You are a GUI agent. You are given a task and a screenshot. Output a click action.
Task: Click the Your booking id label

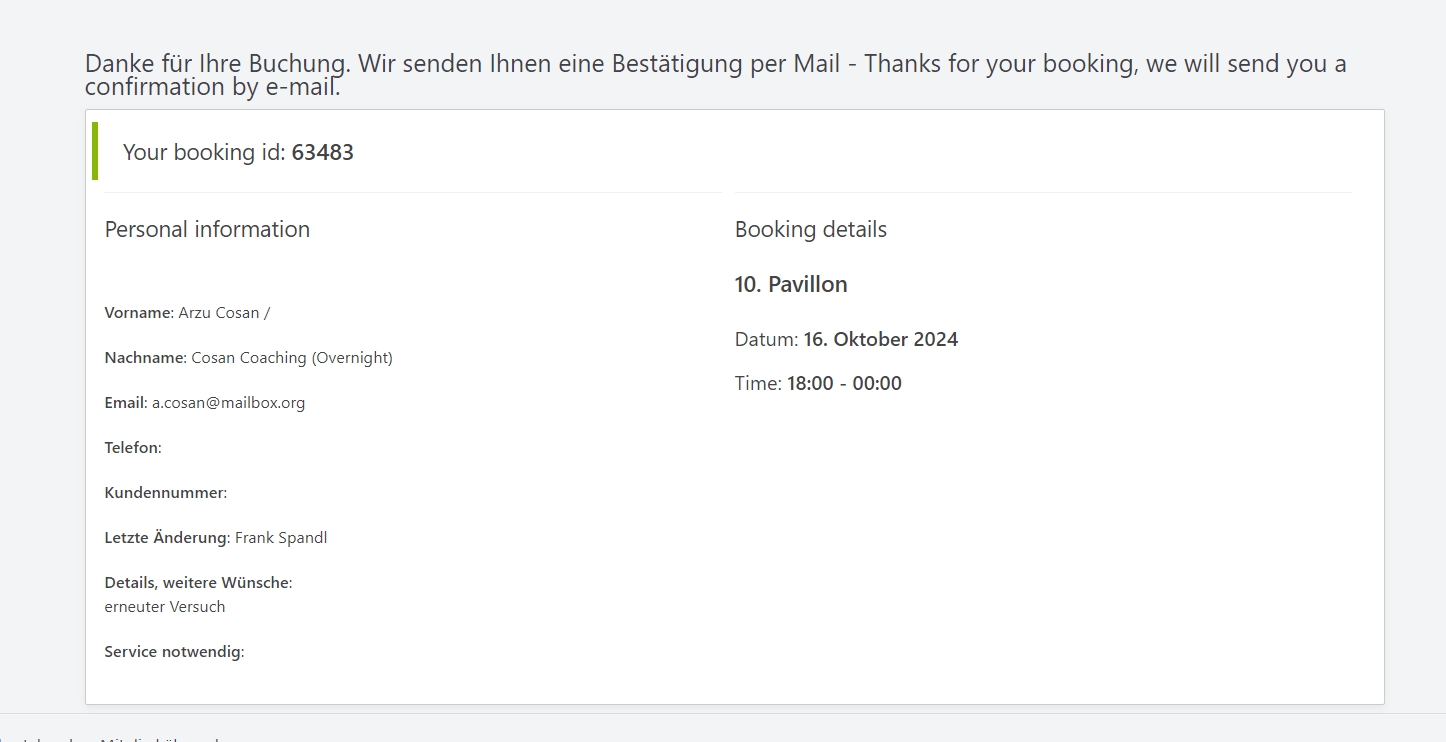tap(204, 152)
